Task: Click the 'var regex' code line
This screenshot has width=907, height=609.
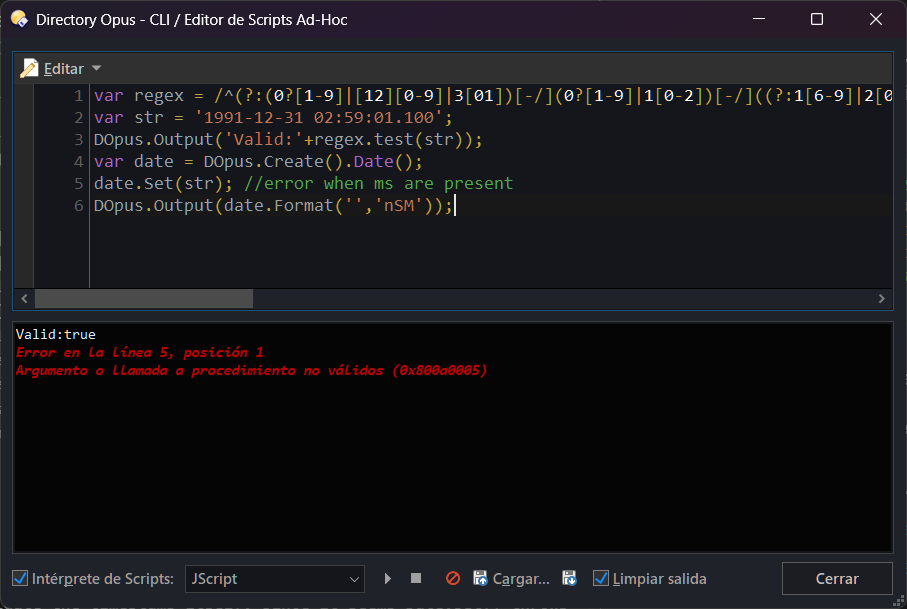Action: [x=493, y=95]
